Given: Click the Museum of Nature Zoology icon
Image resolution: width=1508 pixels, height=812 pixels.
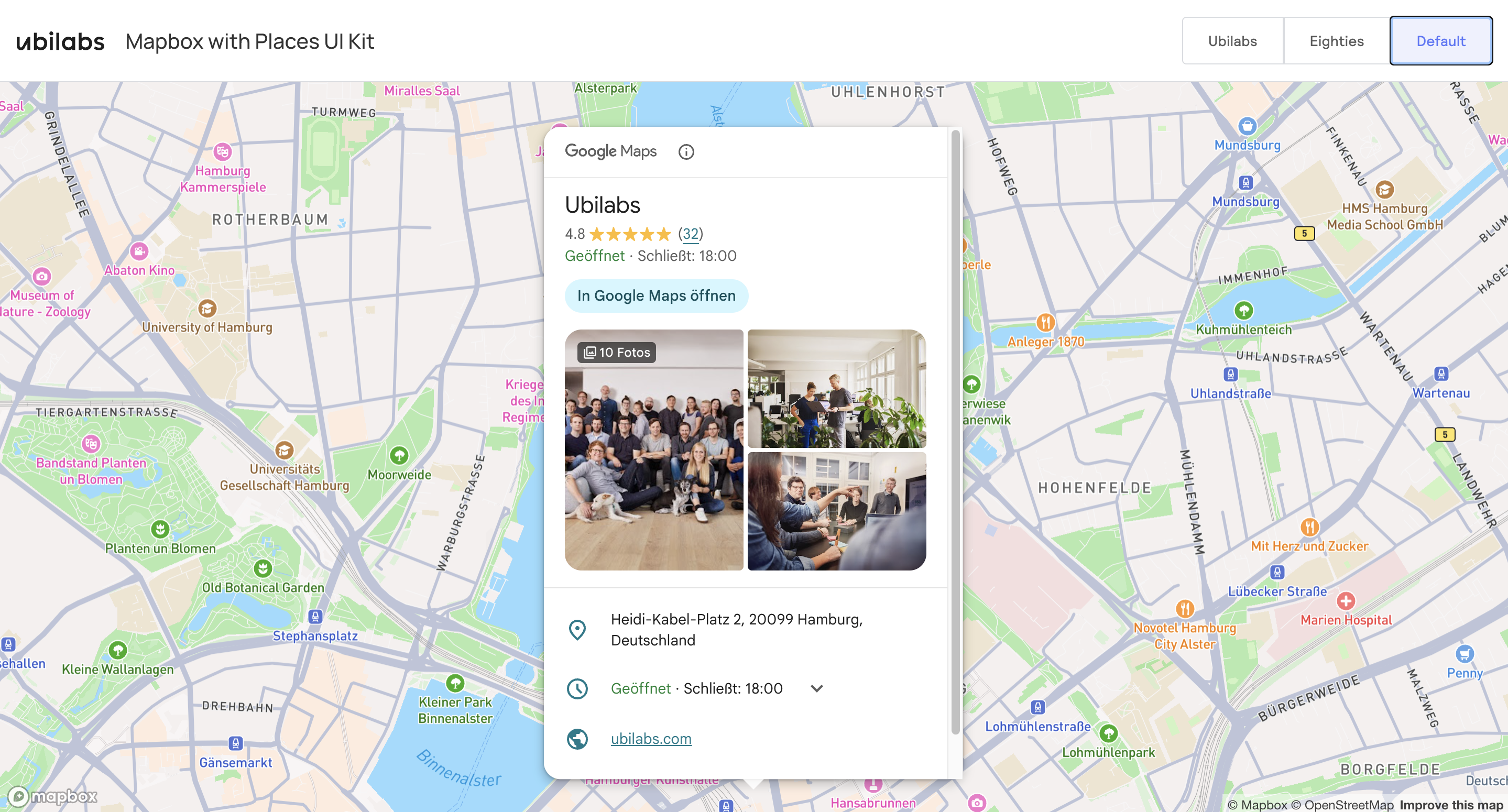Looking at the screenshot, I should click(41, 276).
